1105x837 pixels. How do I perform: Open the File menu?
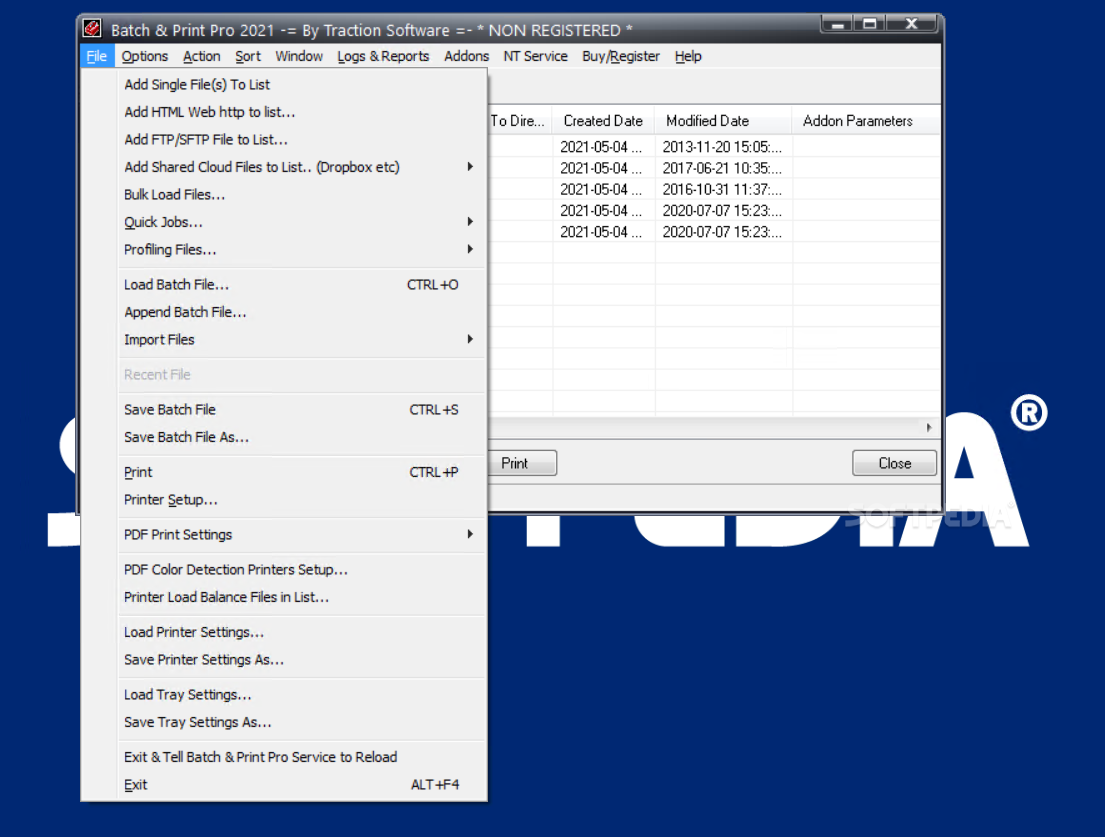click(97, 56)
